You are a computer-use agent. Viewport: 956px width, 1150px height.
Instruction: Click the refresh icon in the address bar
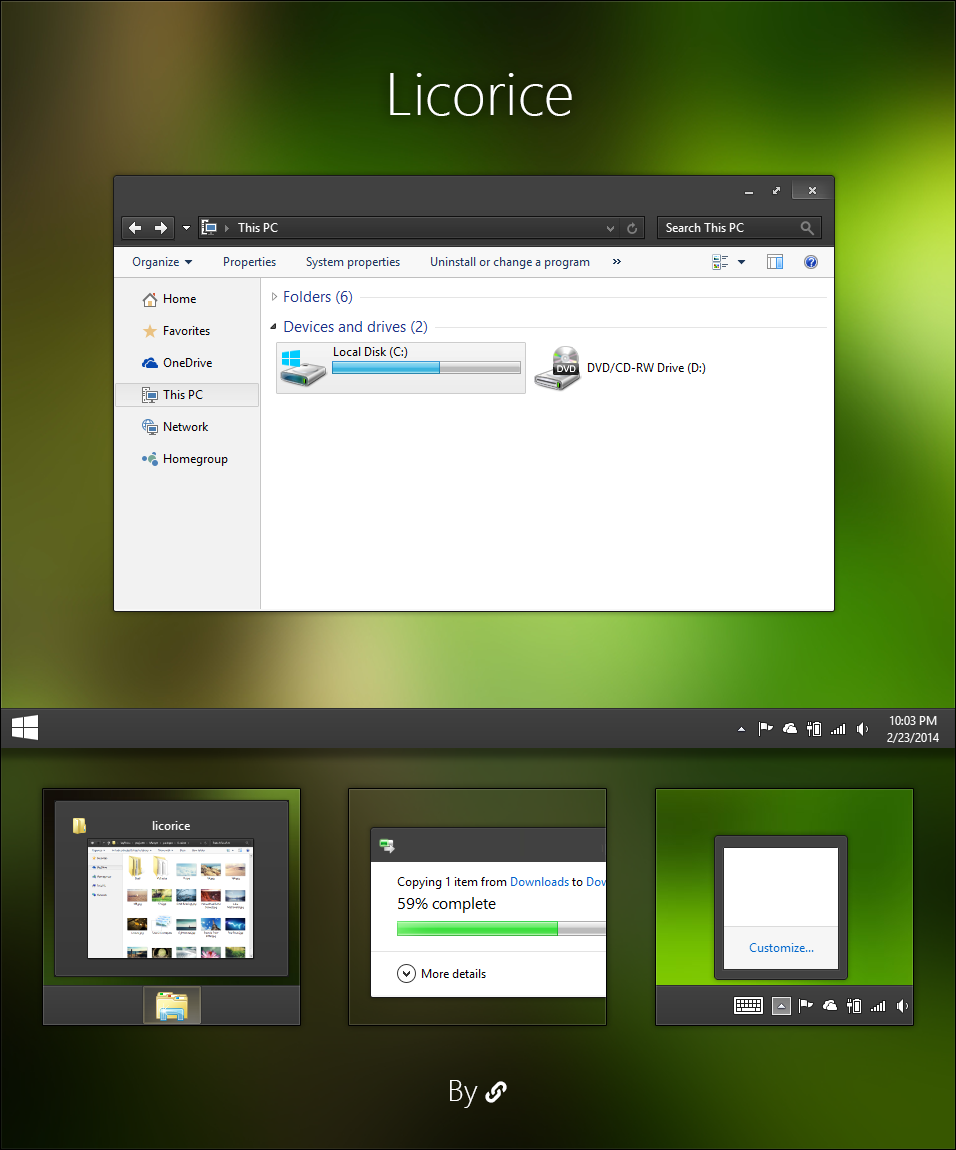coord(632,228)
